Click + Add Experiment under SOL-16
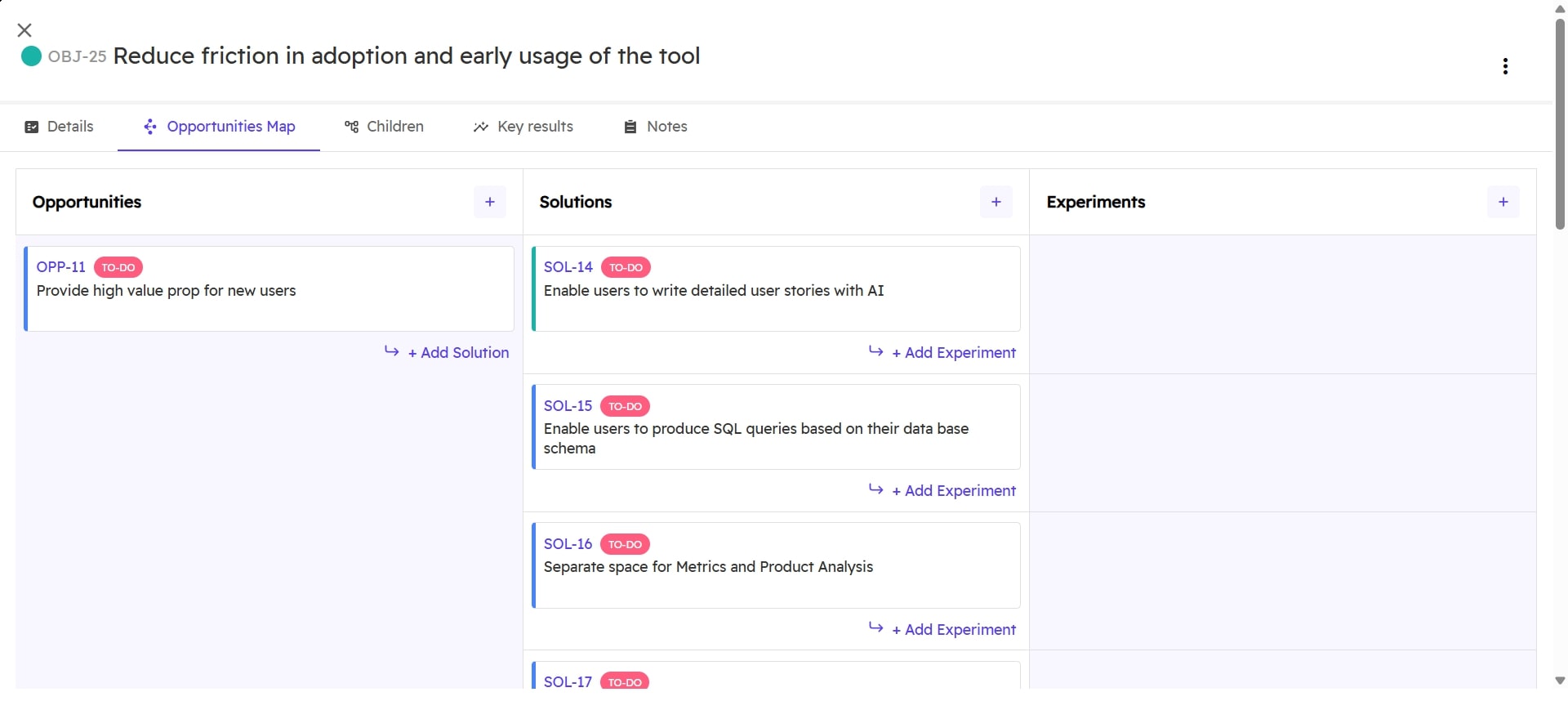This screenshot has width=1568, height=710. pyautogui.click(x=955, y=629)
